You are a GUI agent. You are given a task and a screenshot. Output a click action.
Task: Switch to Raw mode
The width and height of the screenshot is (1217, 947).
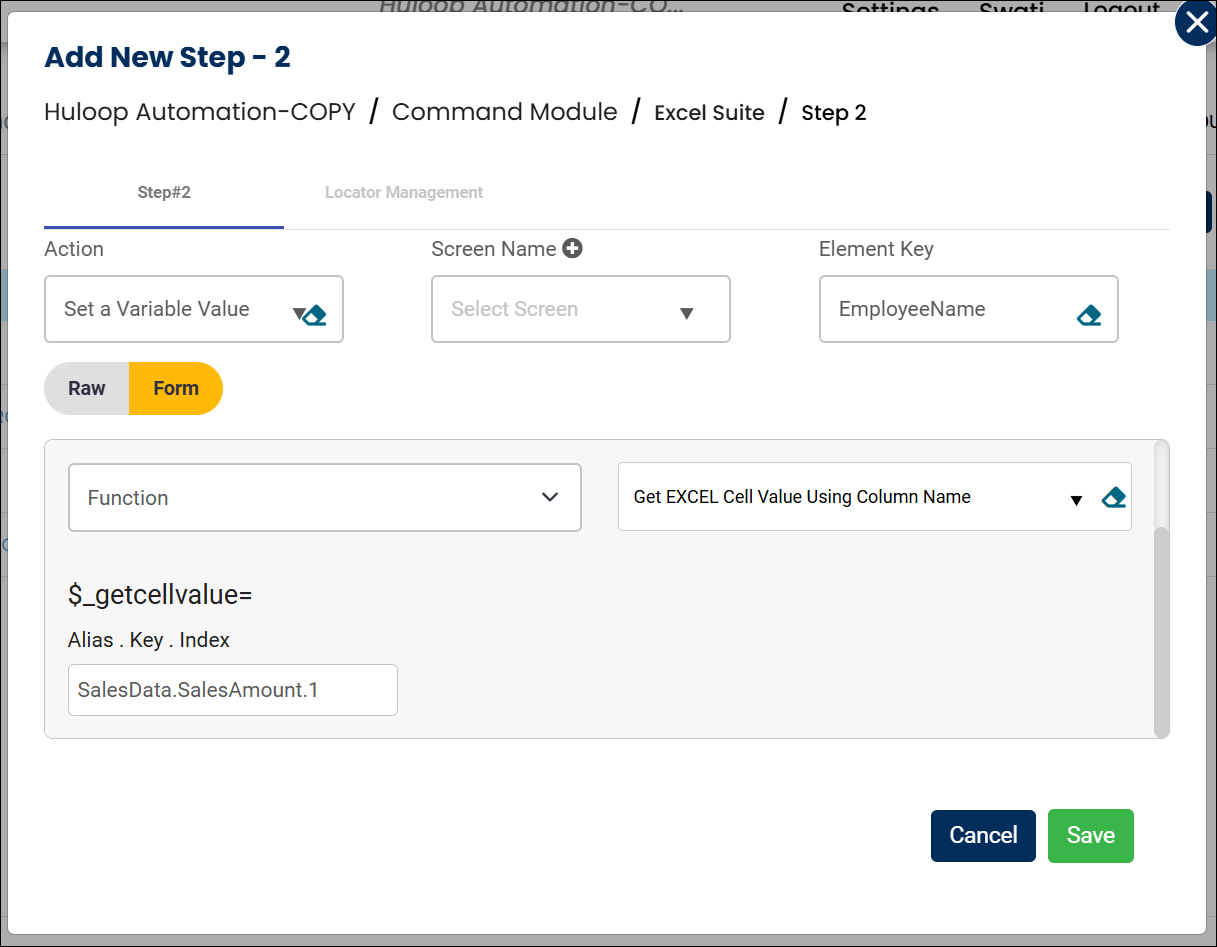pyautogui.click(x=87, y=389)
